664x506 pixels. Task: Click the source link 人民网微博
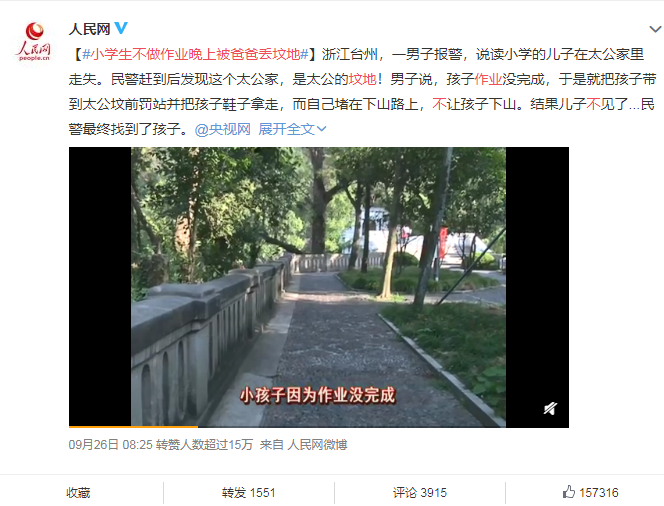click(x=317, y=445)
